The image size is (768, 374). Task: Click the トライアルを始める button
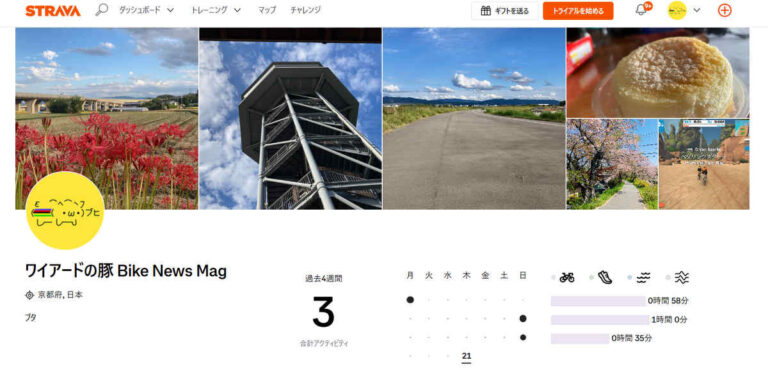click(577, 11)
